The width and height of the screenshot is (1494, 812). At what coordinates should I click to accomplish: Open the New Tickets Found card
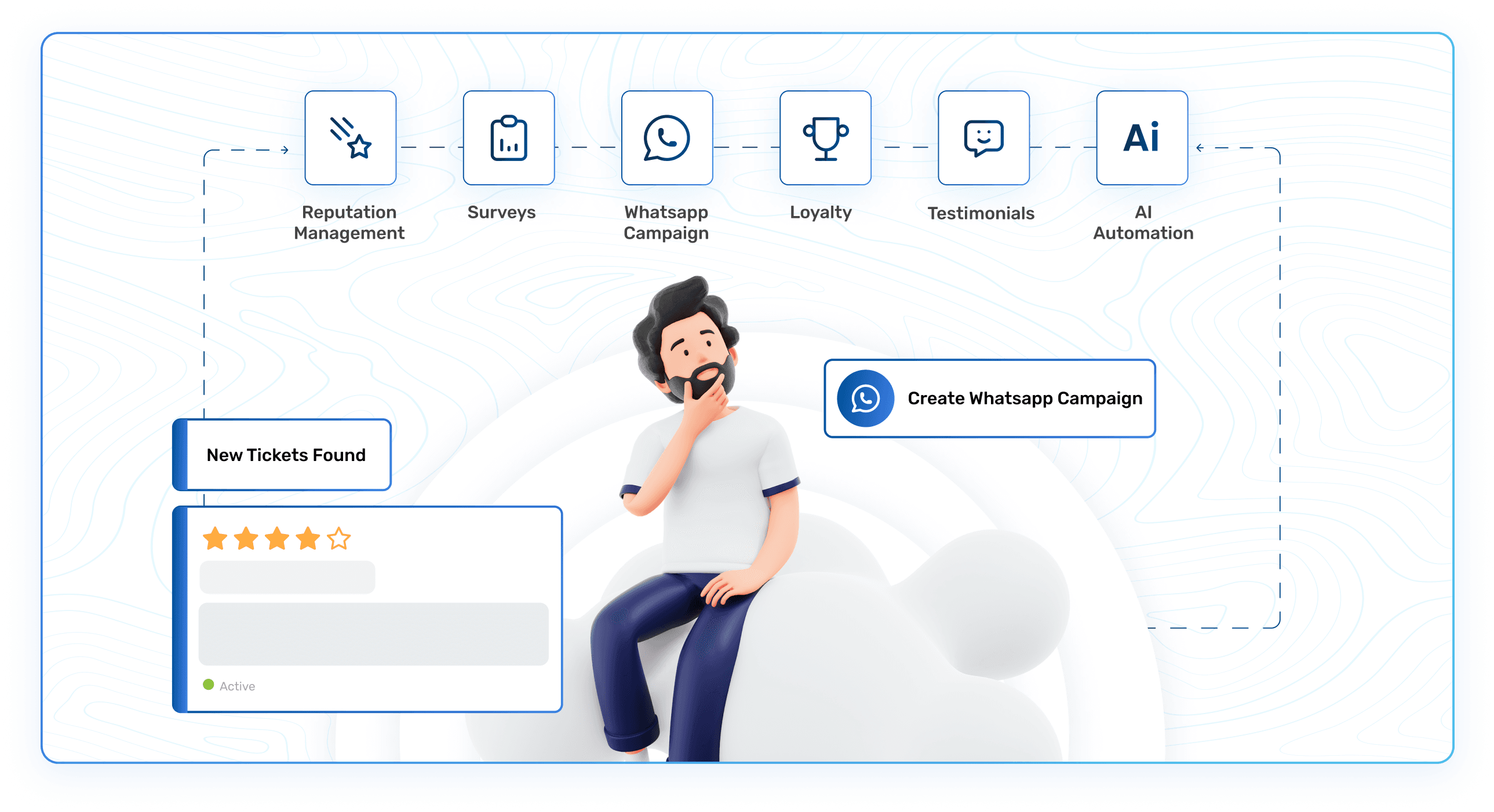(282, 455)
